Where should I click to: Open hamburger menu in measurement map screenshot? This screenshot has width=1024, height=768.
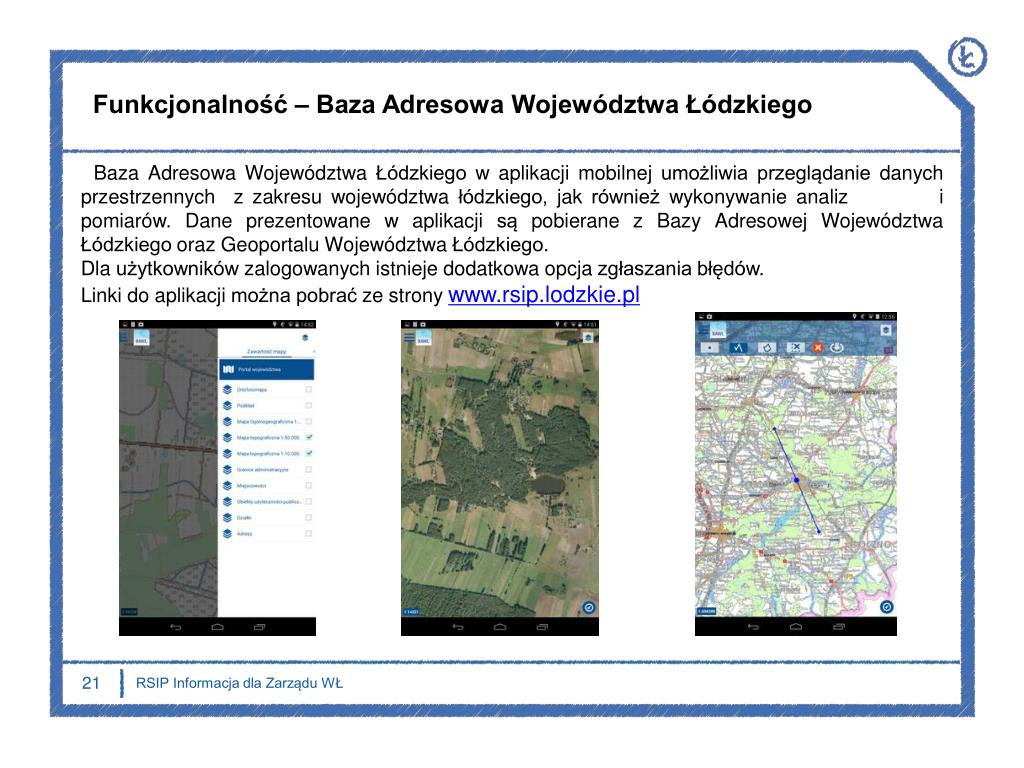point(703,331)
